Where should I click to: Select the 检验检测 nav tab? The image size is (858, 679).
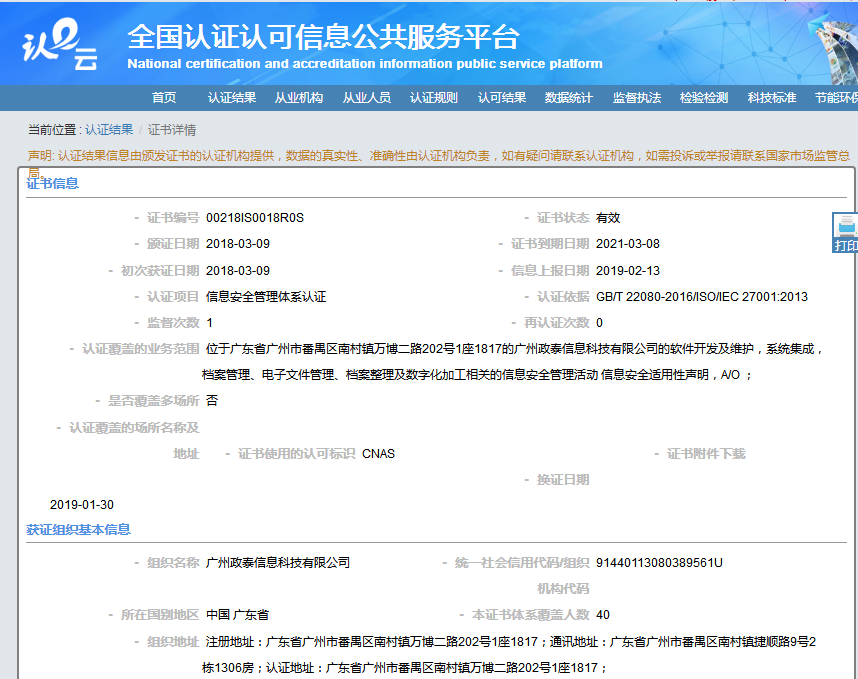[x=704, y=99]
